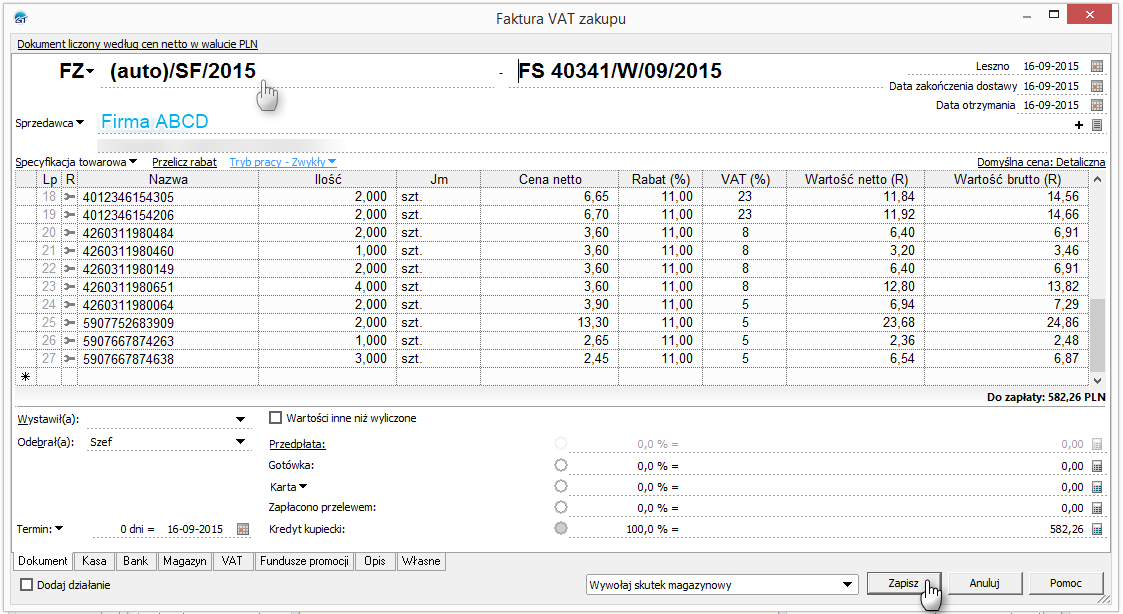Switch to the Magazyn tab
The width and height of the screenshot is (1123, 614).
[184, 561]
